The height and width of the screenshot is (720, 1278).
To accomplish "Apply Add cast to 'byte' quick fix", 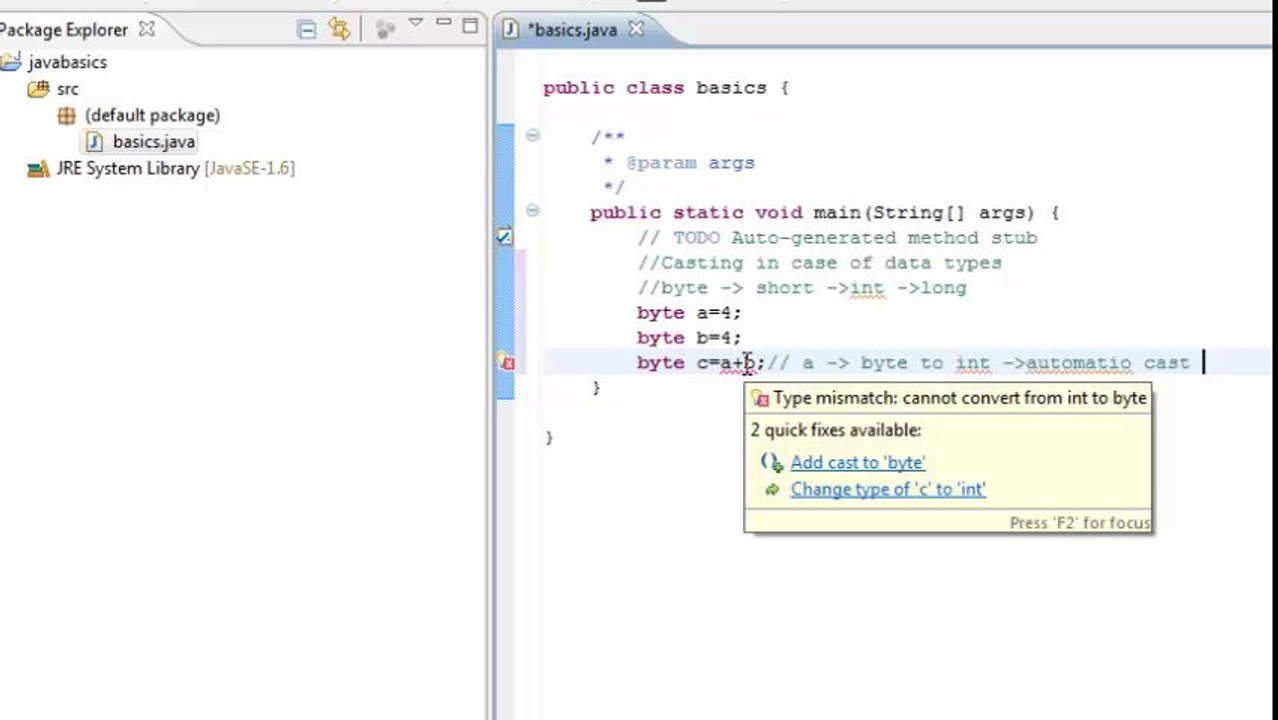I will (x=857, y=462).
